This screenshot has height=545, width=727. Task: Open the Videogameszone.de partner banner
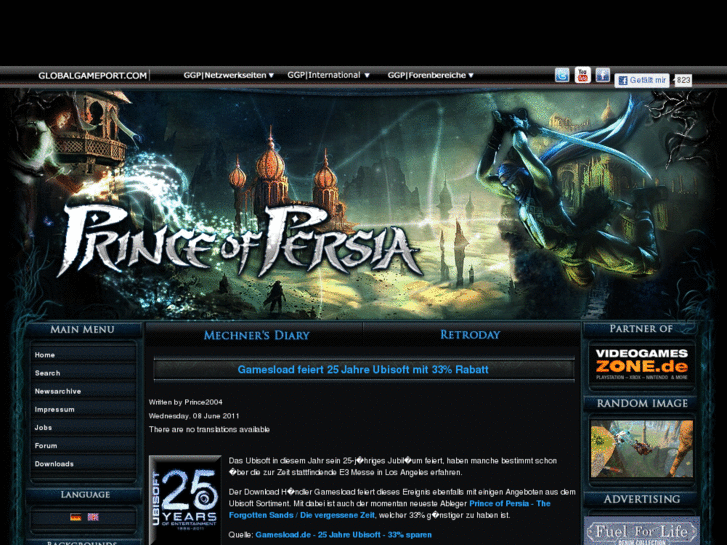642,364
